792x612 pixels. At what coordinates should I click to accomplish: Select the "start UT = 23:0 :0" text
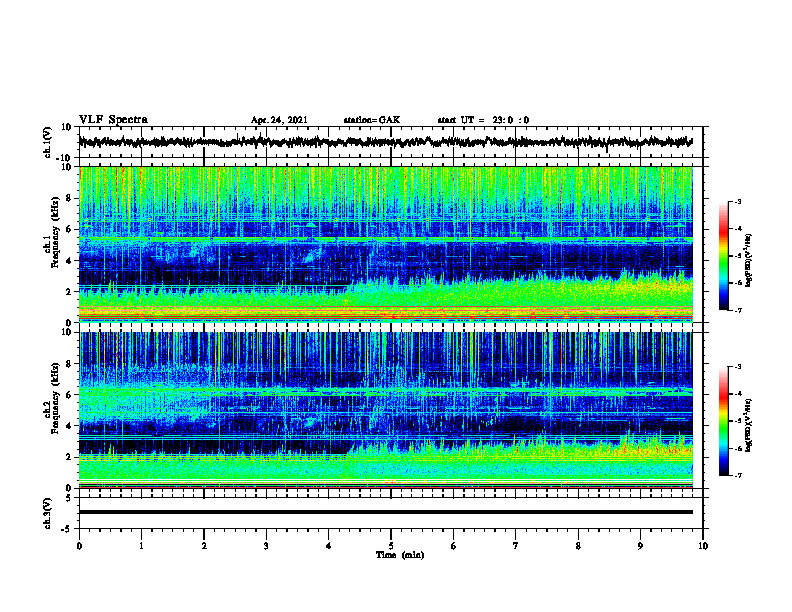point(483,120)
